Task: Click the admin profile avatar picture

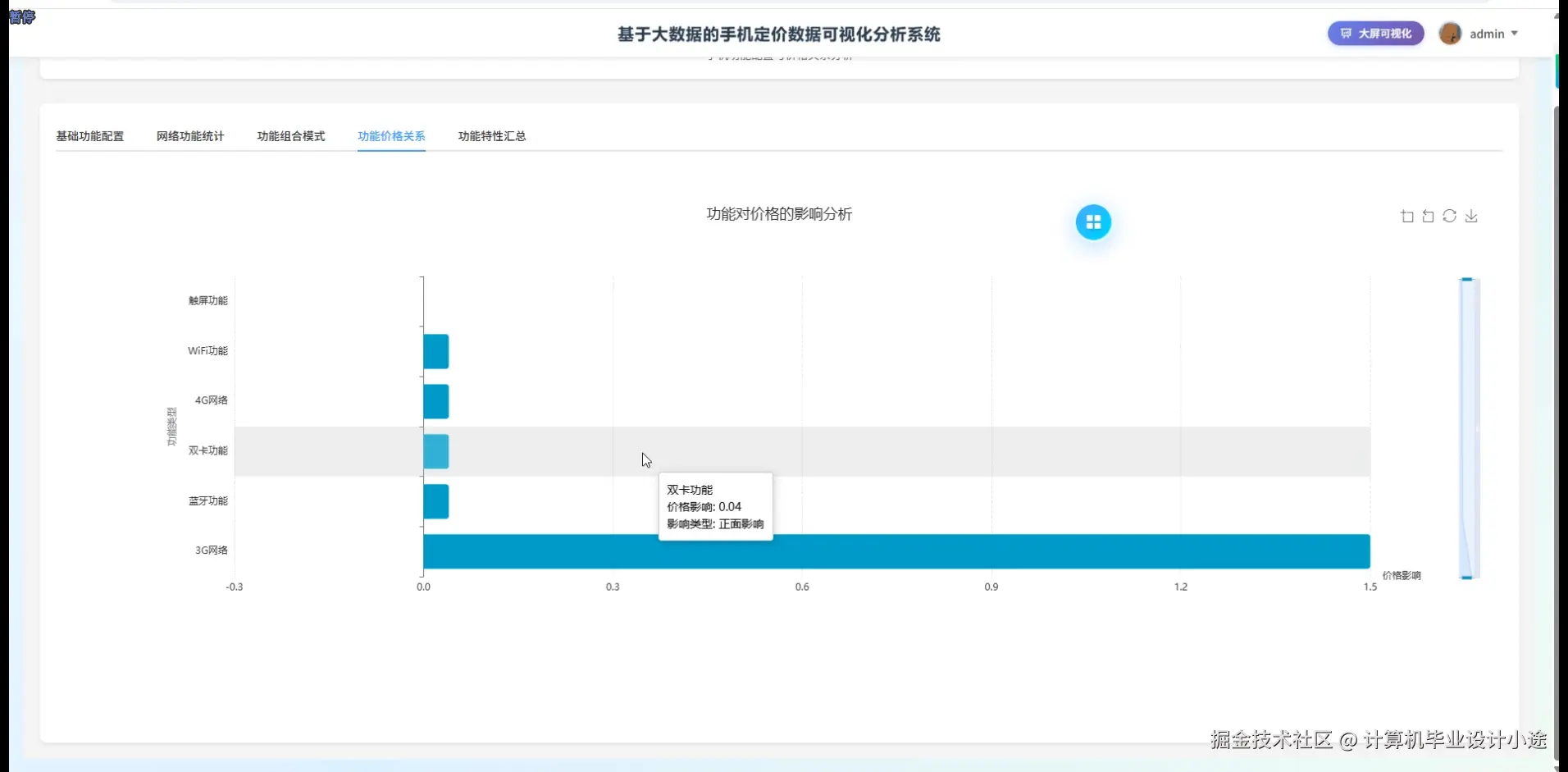Action: (x=1452, y=34)
